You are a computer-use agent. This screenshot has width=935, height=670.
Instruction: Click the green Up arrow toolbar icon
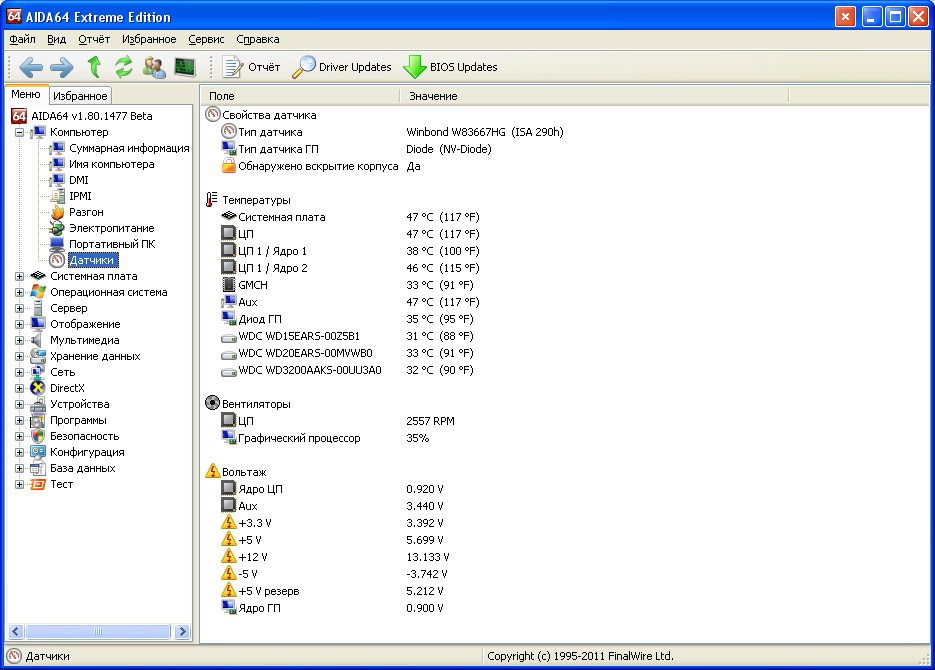coord(94,67)
